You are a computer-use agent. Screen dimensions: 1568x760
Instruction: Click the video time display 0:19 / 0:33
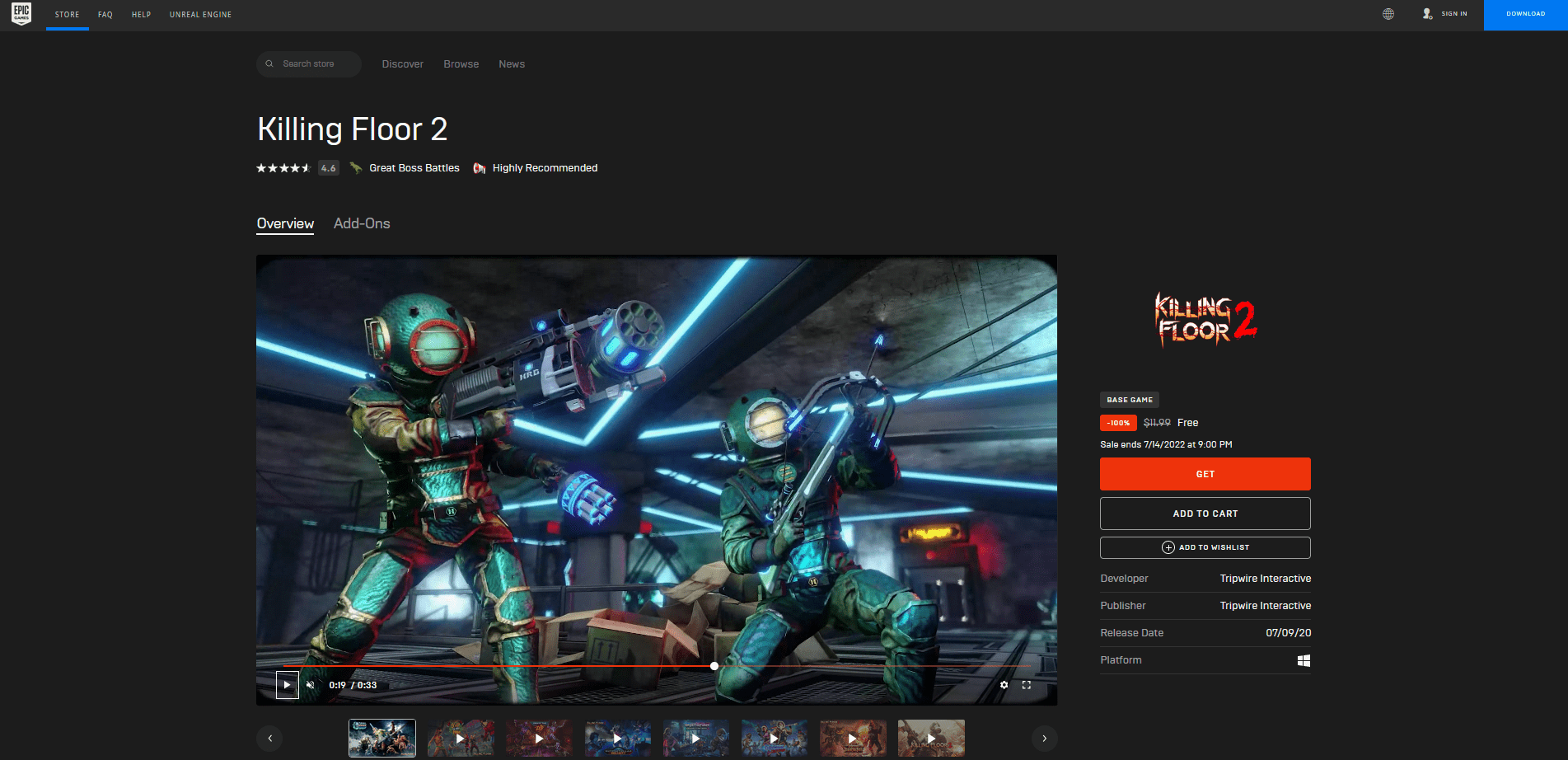(x=353, y=685)
